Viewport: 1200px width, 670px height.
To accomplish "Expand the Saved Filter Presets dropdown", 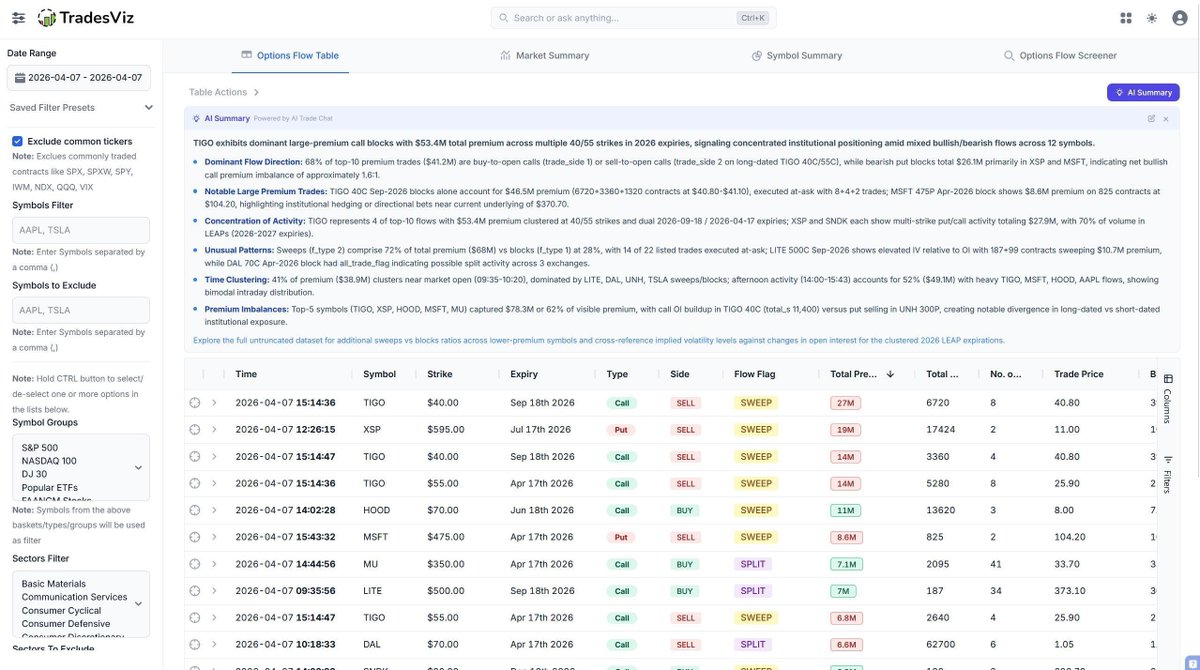I will click(x=149, y=107).
